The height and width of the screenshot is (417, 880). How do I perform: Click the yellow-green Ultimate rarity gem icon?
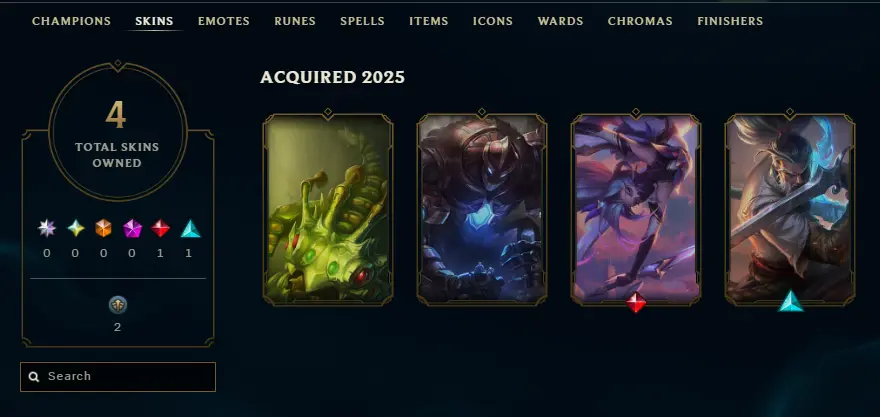pyautogui.click(x=76, y=228)
